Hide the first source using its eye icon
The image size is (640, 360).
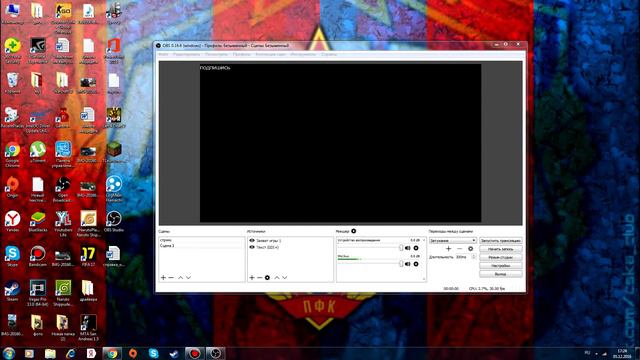point(252,241)
